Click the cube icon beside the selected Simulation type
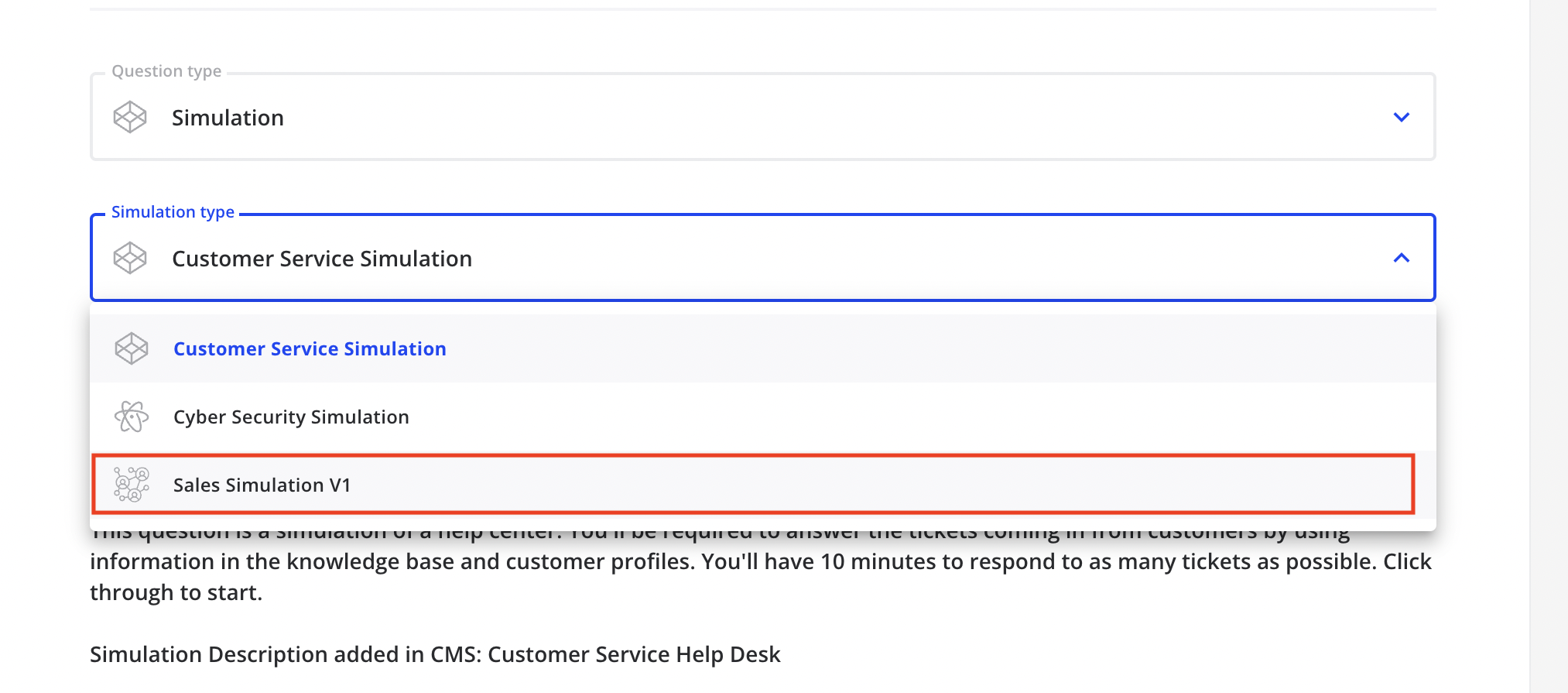 click(130, 258)
